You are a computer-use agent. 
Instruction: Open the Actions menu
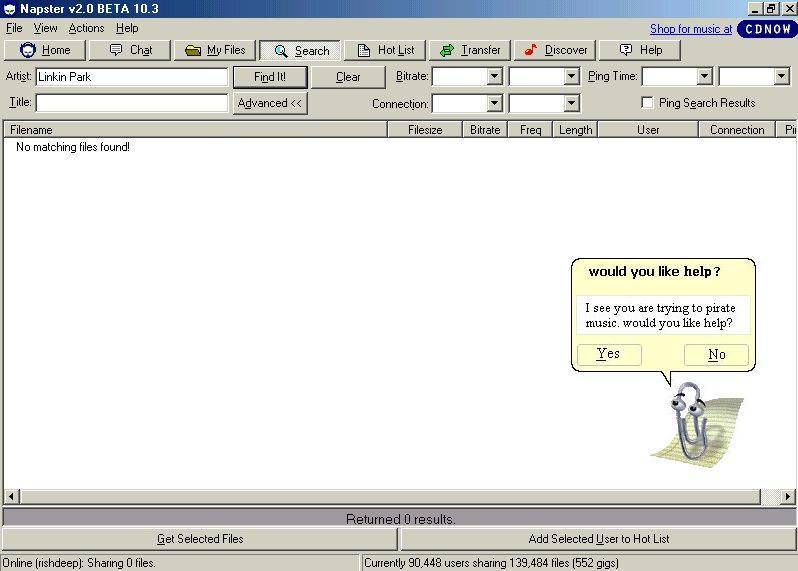pyautogui.click(x=86, y=28)
